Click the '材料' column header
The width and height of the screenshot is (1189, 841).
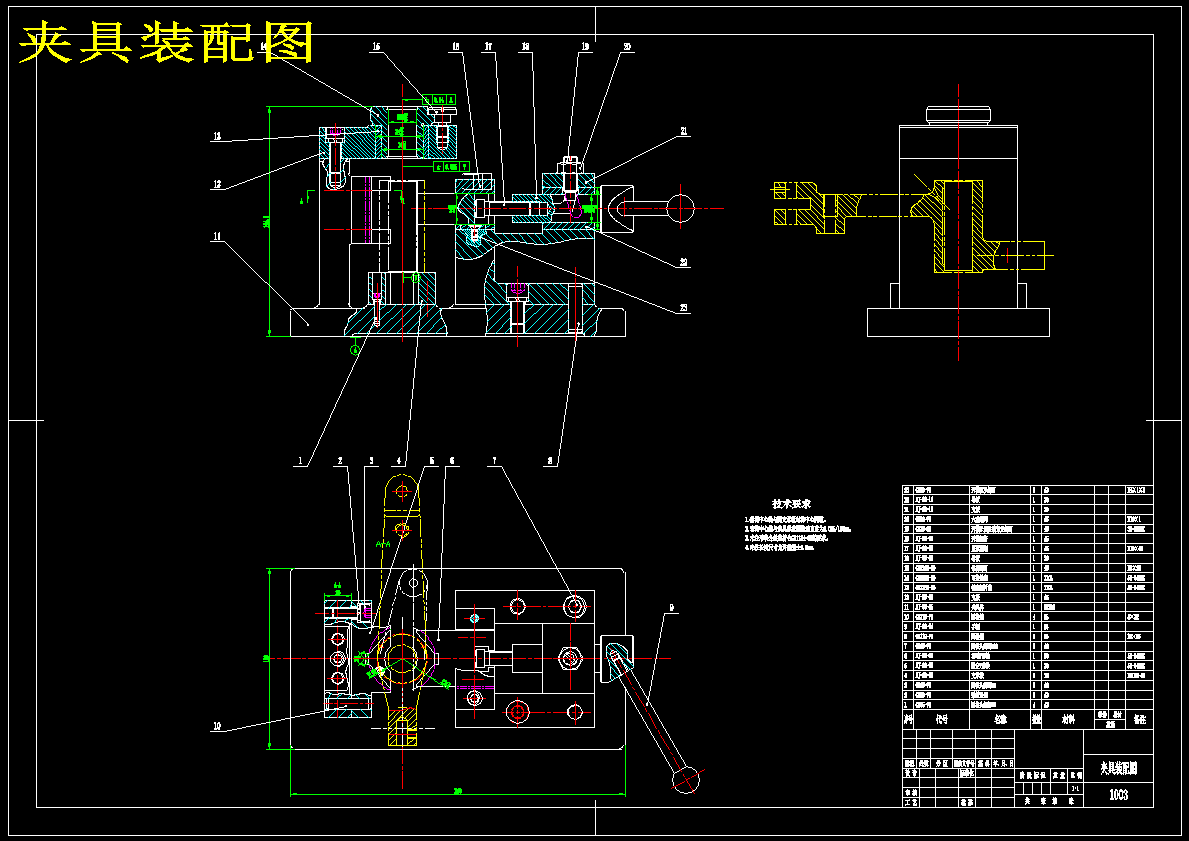click(x=1068, y=719)
